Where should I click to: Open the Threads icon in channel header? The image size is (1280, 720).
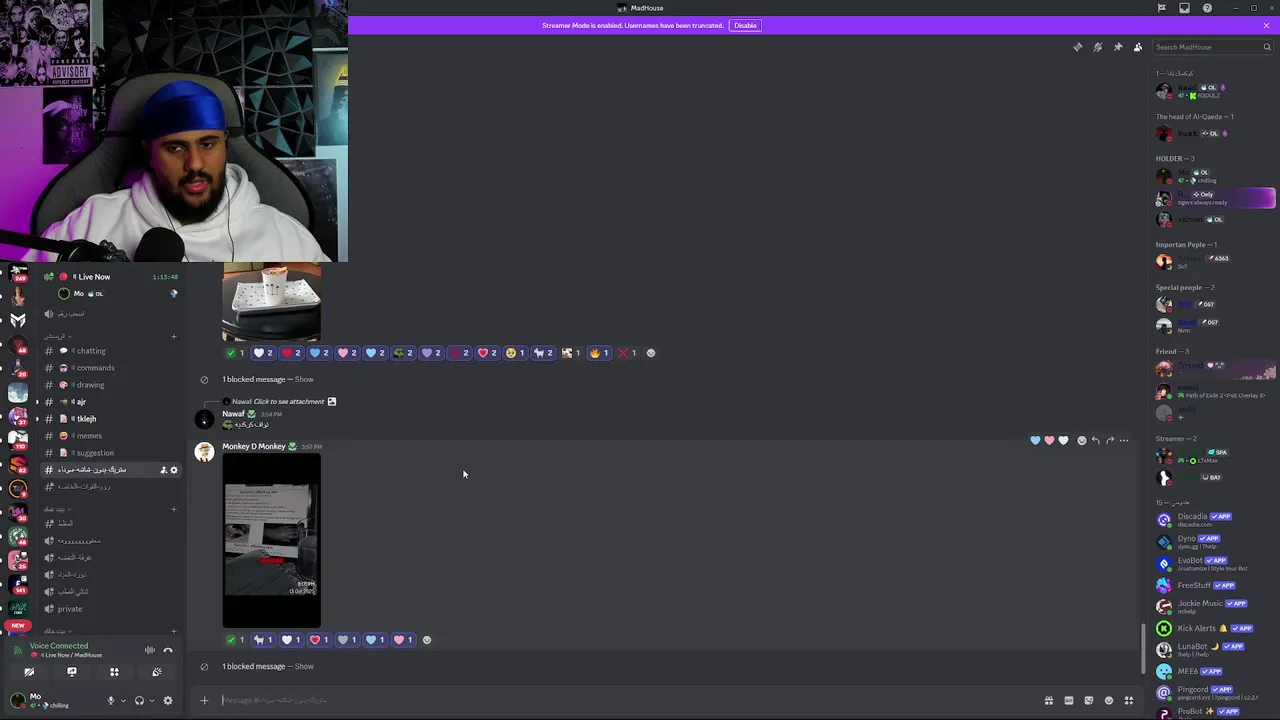(1077, 47)
